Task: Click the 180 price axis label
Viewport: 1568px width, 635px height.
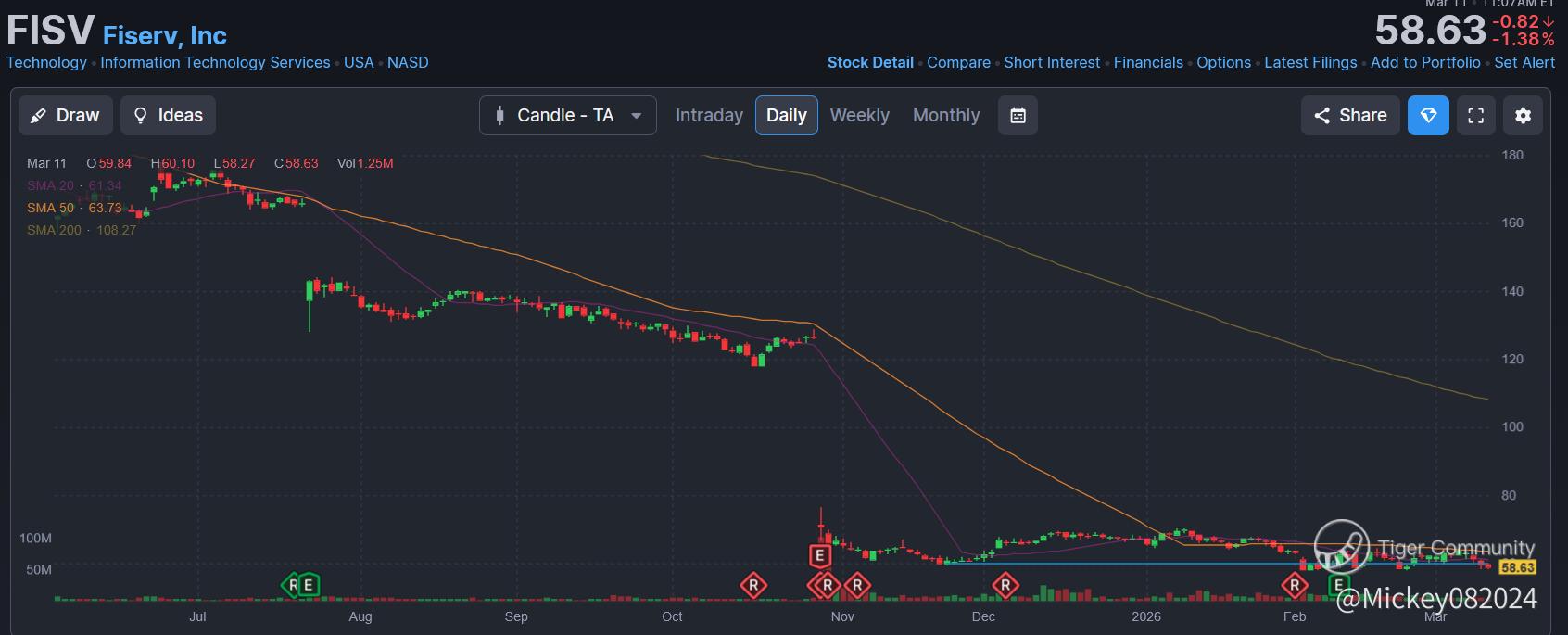Action: [1512, 155]
